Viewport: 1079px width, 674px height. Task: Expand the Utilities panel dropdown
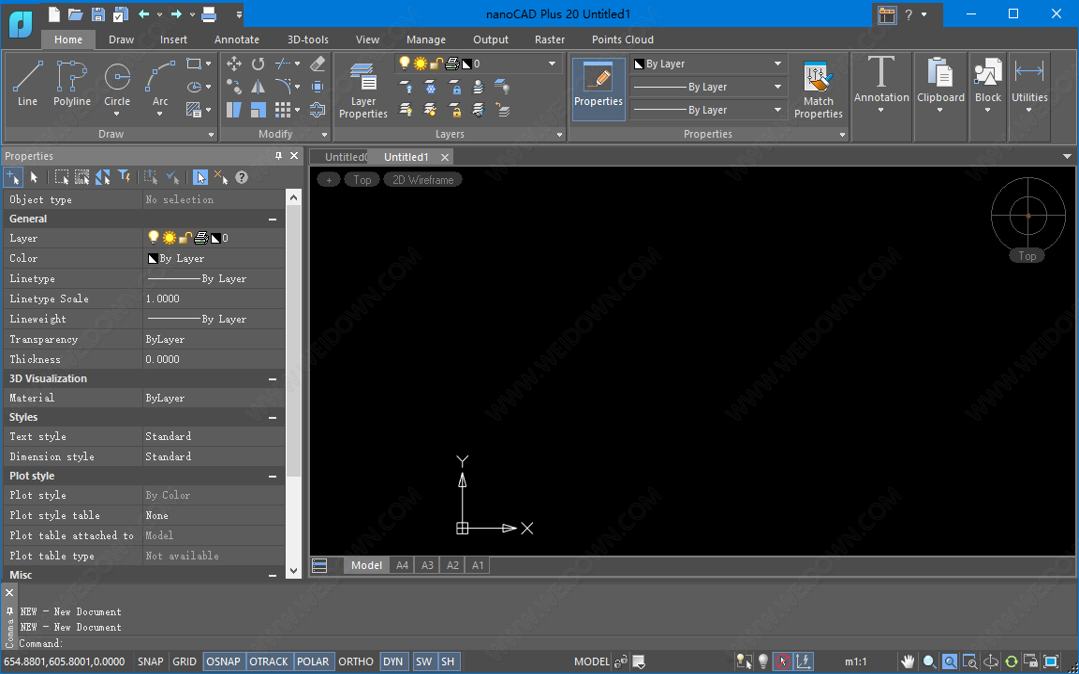1029,110
